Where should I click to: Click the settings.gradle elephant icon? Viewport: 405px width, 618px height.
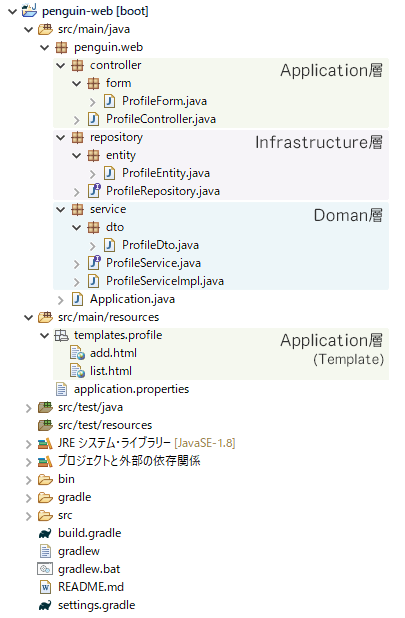coord(45,605)
